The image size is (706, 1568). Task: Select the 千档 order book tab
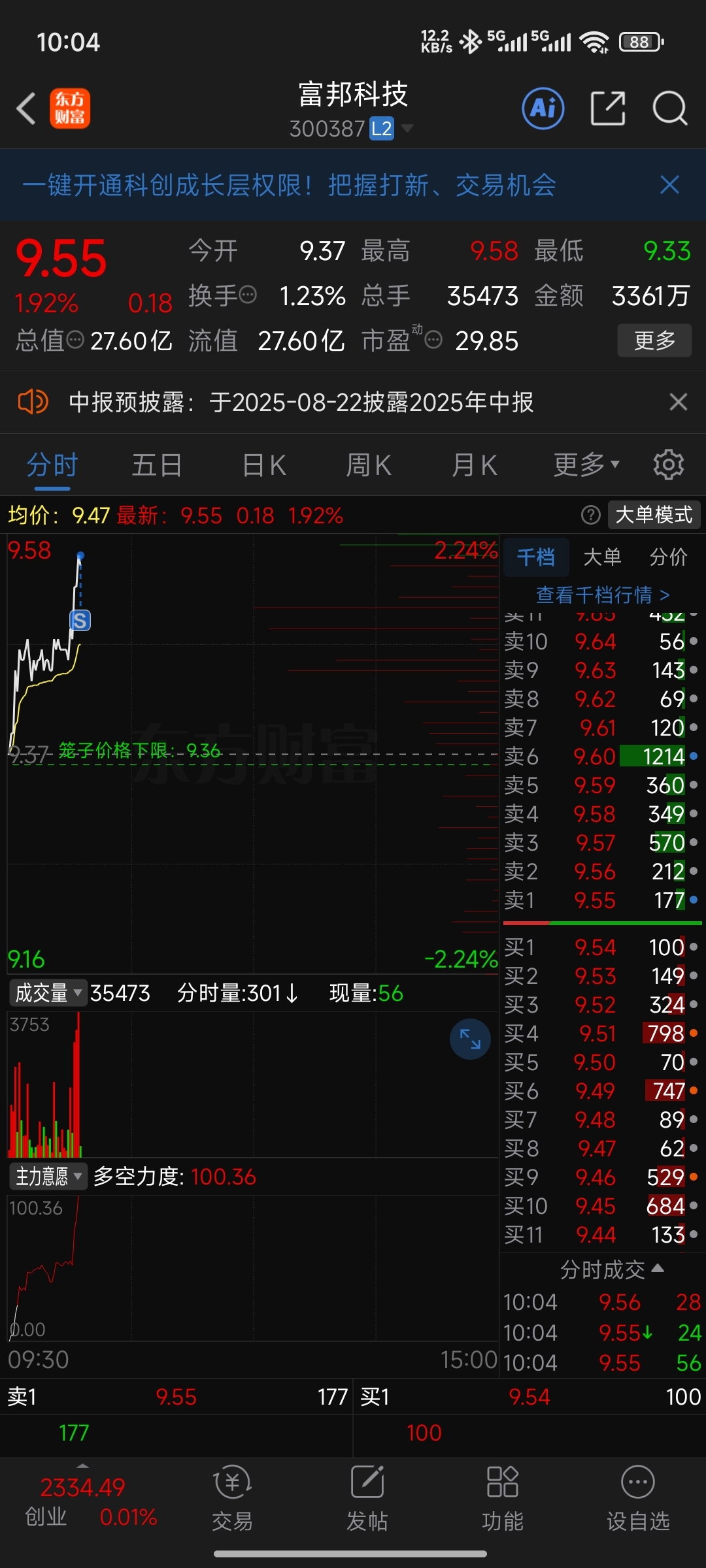536,557
